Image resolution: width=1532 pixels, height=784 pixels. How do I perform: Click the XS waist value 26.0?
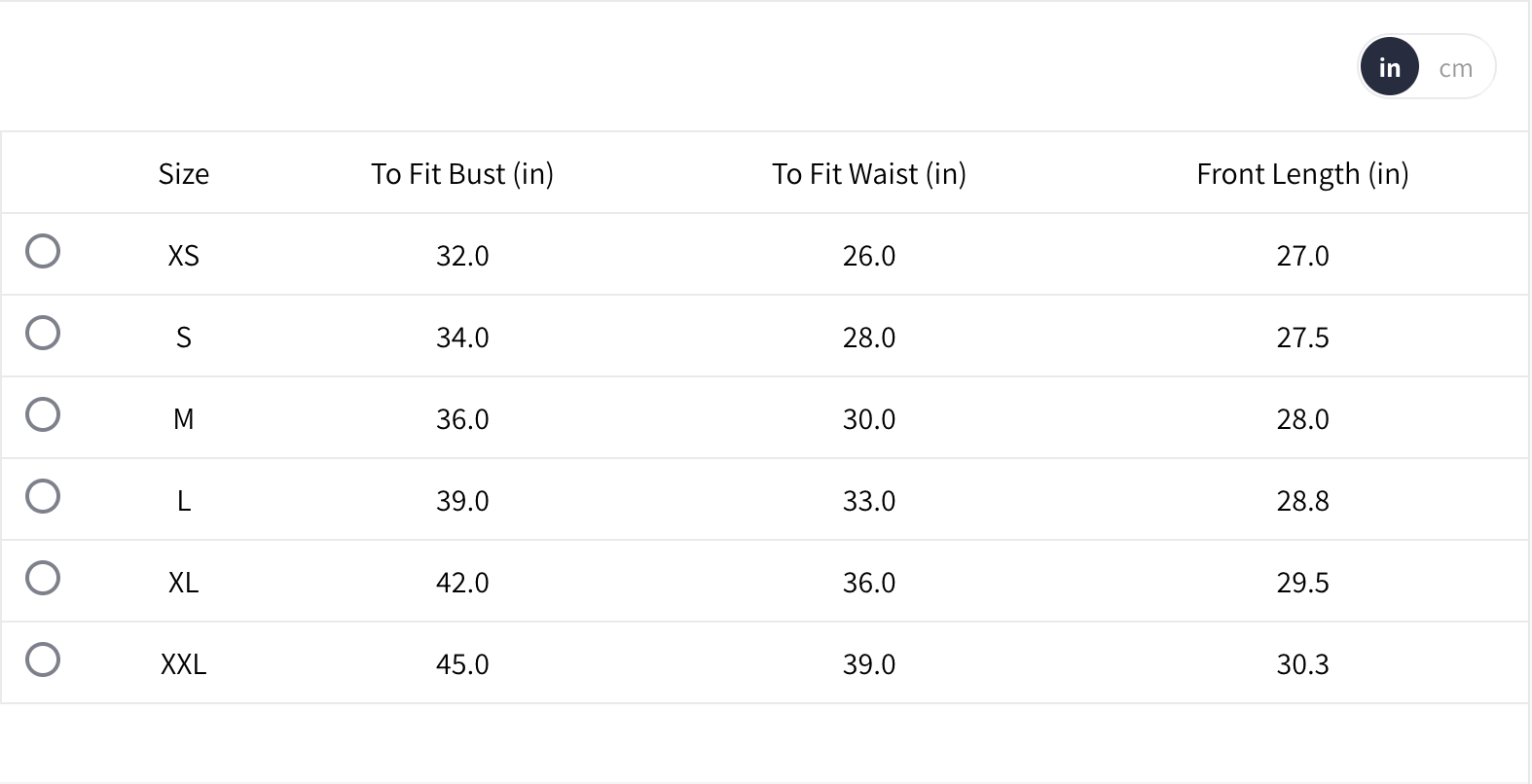pyautogui.click(x=868, y=256)
